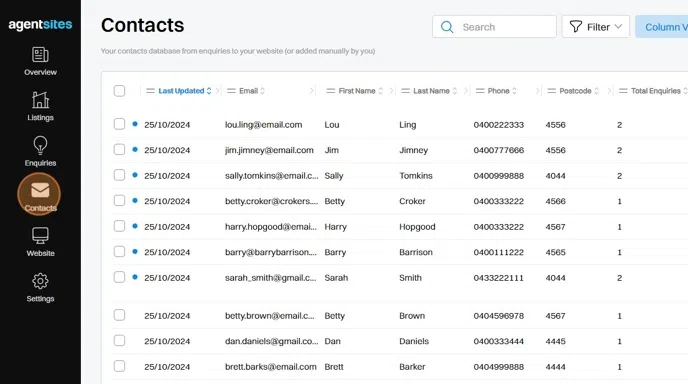
Task: Tick the select-all header checkbox
Action: coord(119,91)
